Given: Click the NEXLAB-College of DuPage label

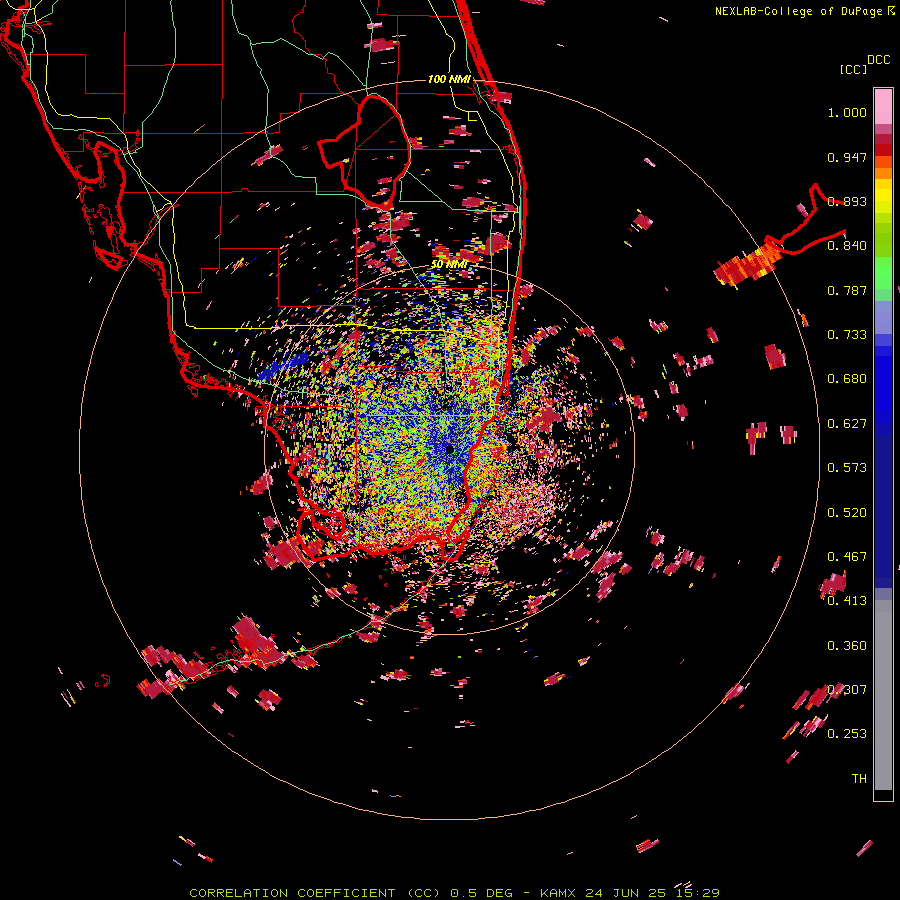Looking at the screenshot, I should (x=798, y=11).
